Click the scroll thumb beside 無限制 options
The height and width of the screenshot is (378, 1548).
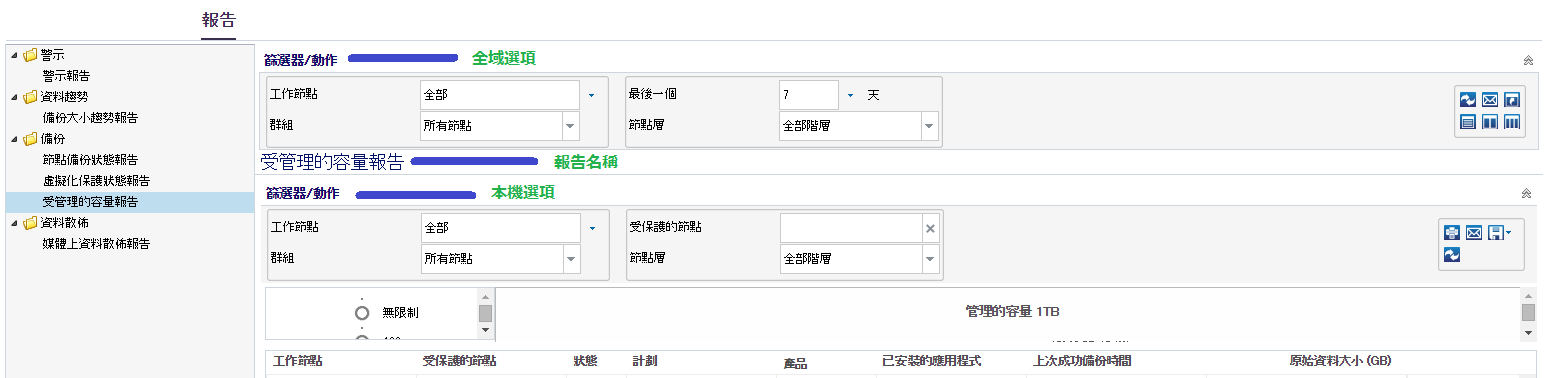tap(485, 313)
